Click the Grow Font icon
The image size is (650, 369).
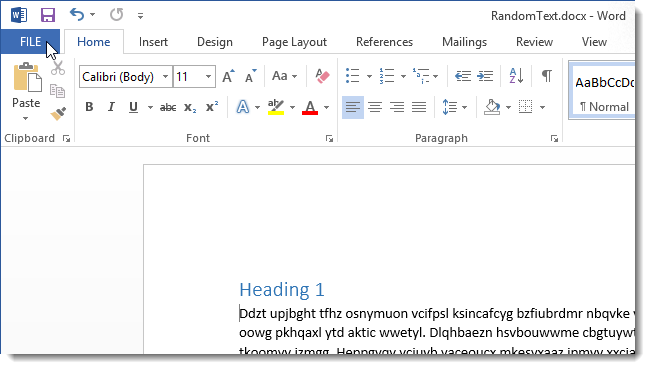228,76
